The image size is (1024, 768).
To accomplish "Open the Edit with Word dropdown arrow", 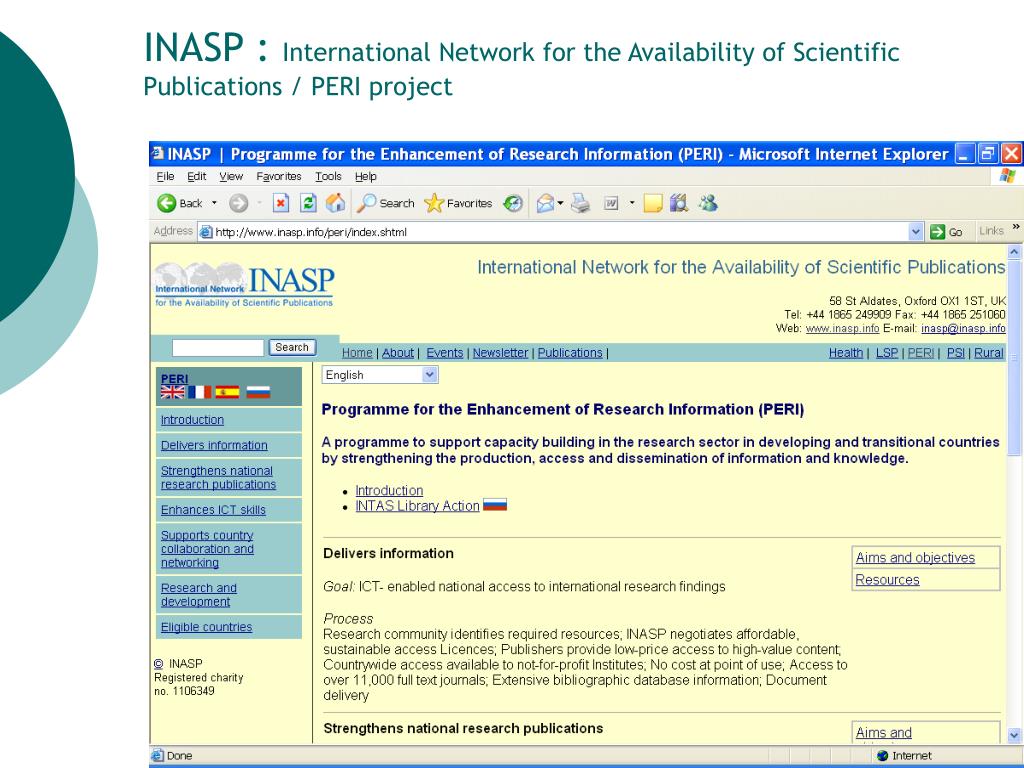I will point(632,204).
